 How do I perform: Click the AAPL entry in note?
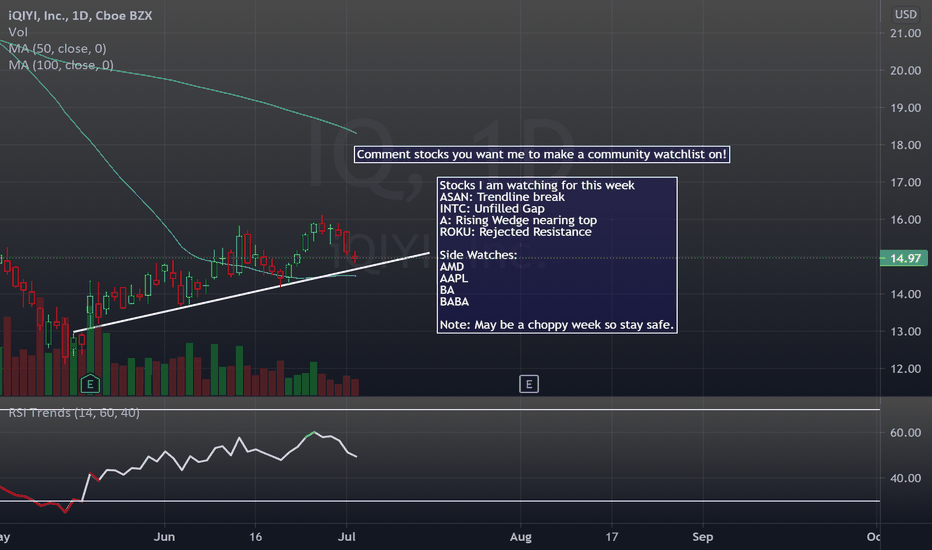coord(454,278)
